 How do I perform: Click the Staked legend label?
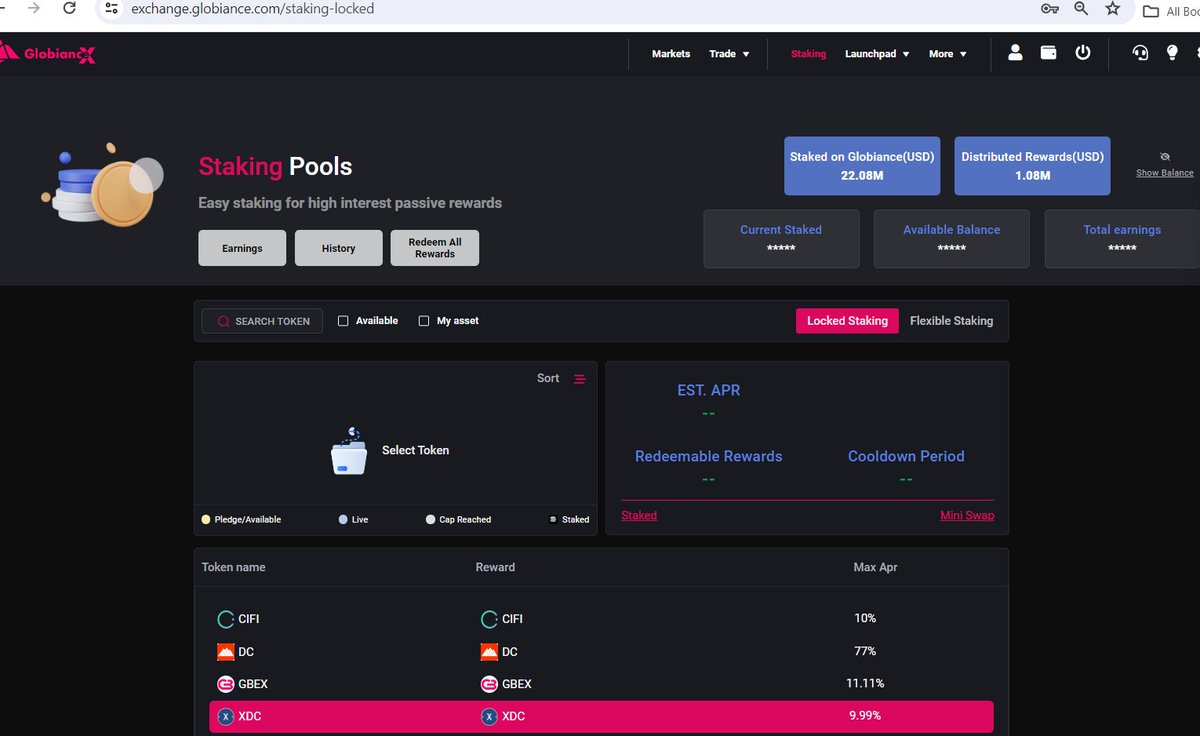[x=575, y=520]
